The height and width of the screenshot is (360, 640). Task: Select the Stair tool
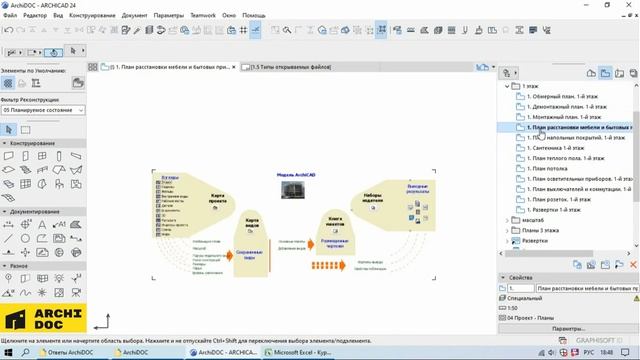tap(25, 170)
